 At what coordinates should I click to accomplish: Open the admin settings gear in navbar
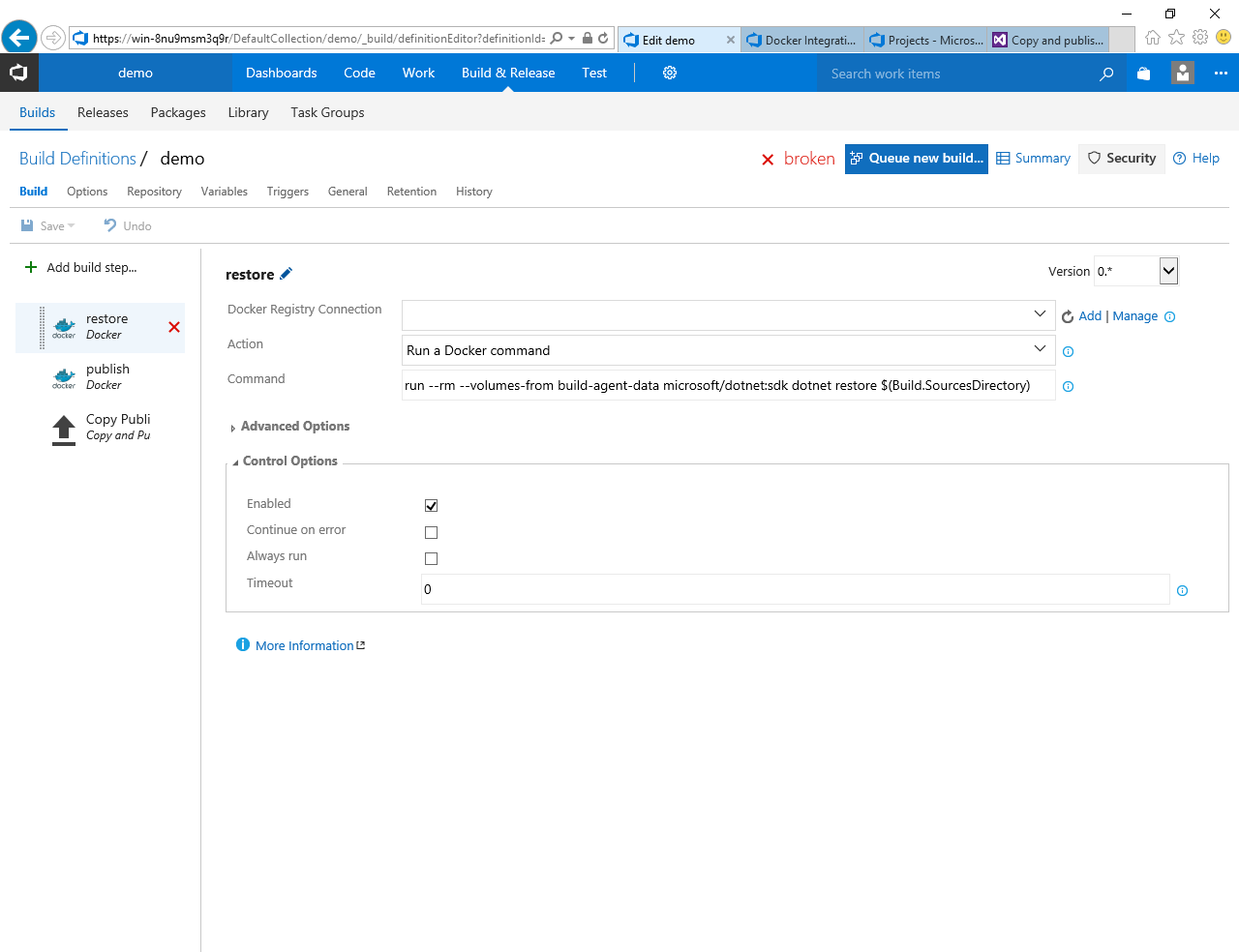670,73
